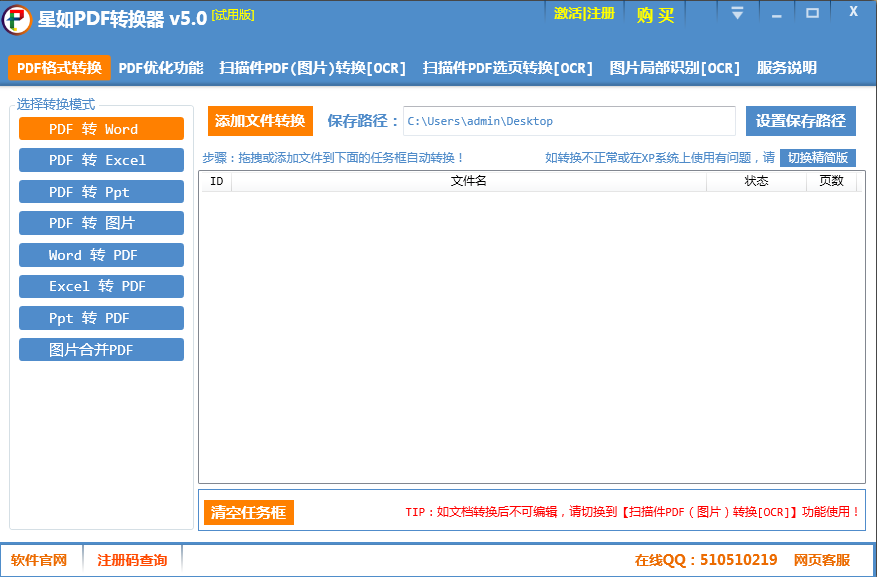This screenshot has width=877, height=577.
Task: Click the 激活|注册 link
Action: [584, 14]
